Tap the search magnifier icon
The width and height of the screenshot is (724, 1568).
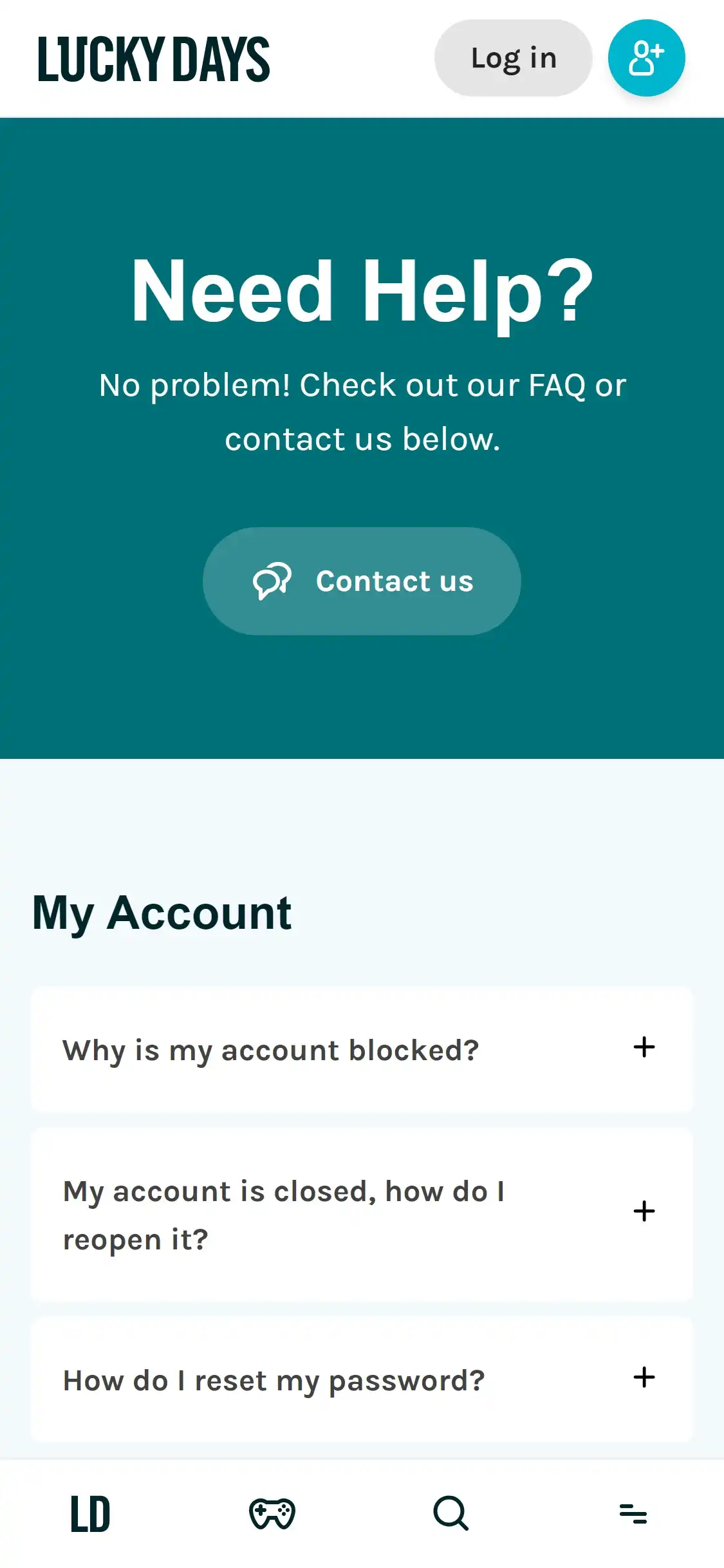click(x=451, y=1513)
